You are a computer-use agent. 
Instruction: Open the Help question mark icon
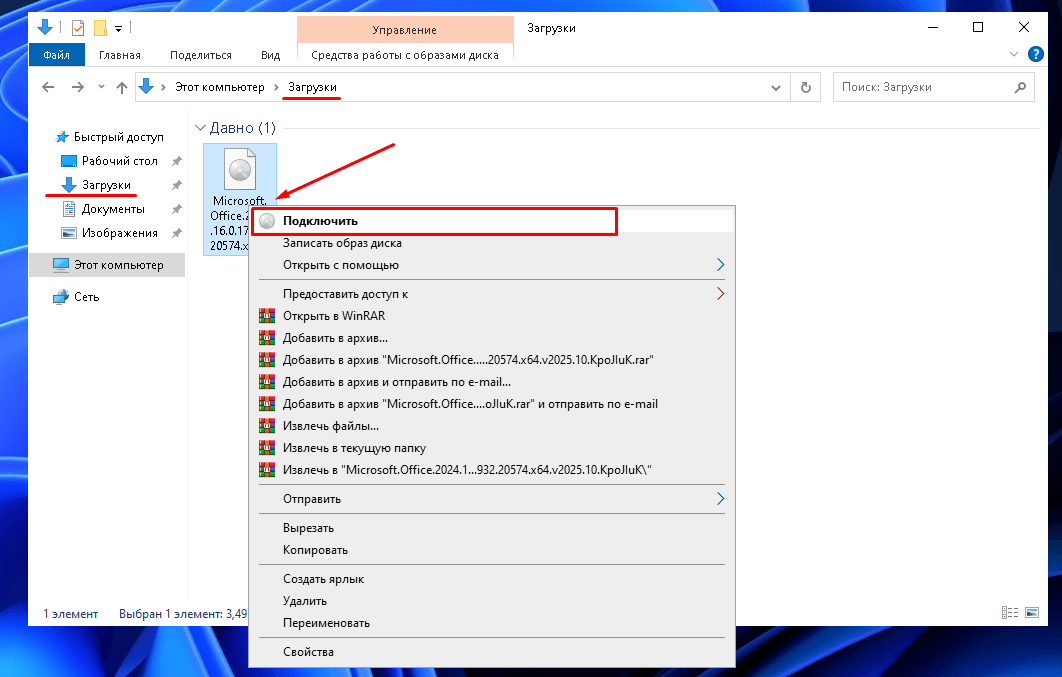pyautogui.click(x=1036, y=54)
